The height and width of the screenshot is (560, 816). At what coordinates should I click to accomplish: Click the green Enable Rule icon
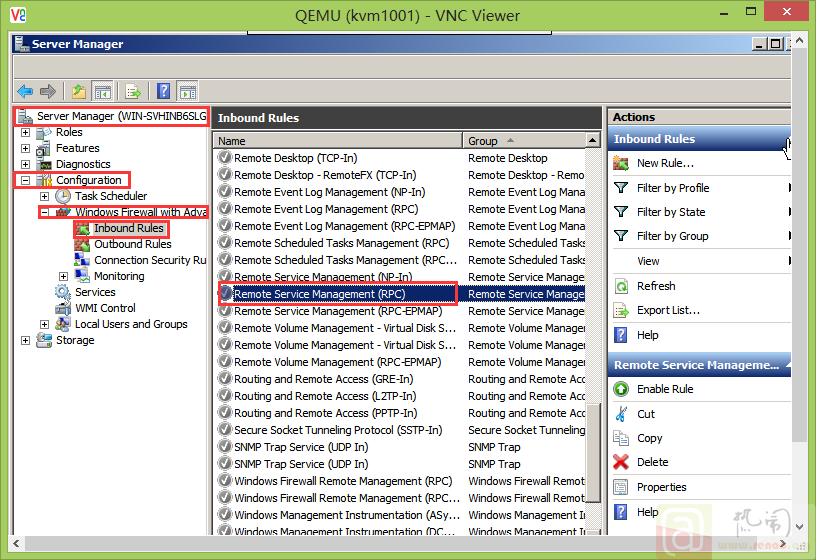pyautogui.click(x=621, y=389)
